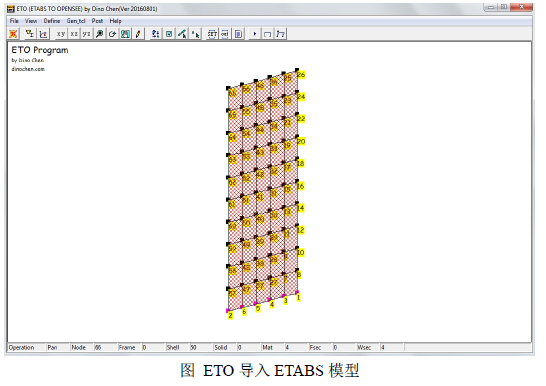Click the document list toolbar icon

point(239,34)
